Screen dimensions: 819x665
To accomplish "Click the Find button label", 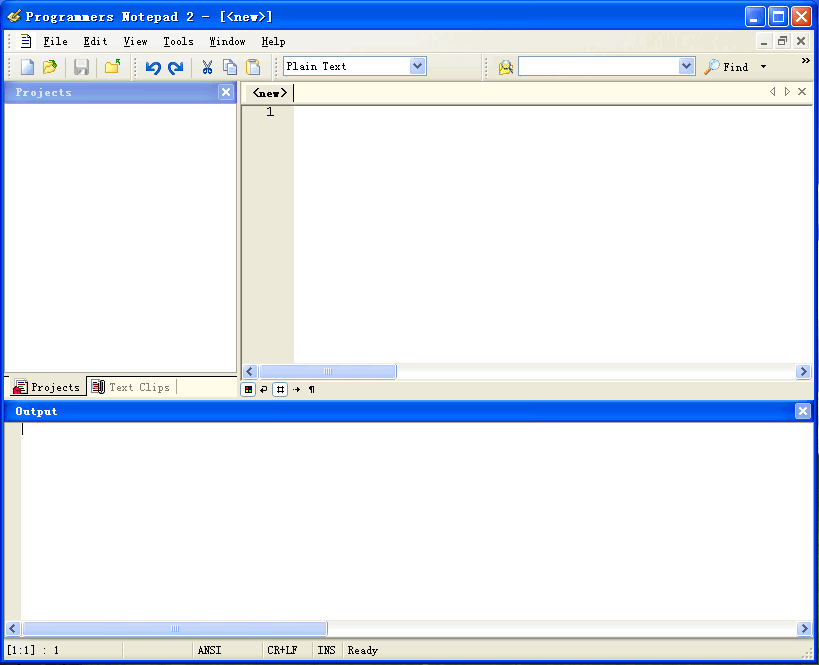I will 735,67.
